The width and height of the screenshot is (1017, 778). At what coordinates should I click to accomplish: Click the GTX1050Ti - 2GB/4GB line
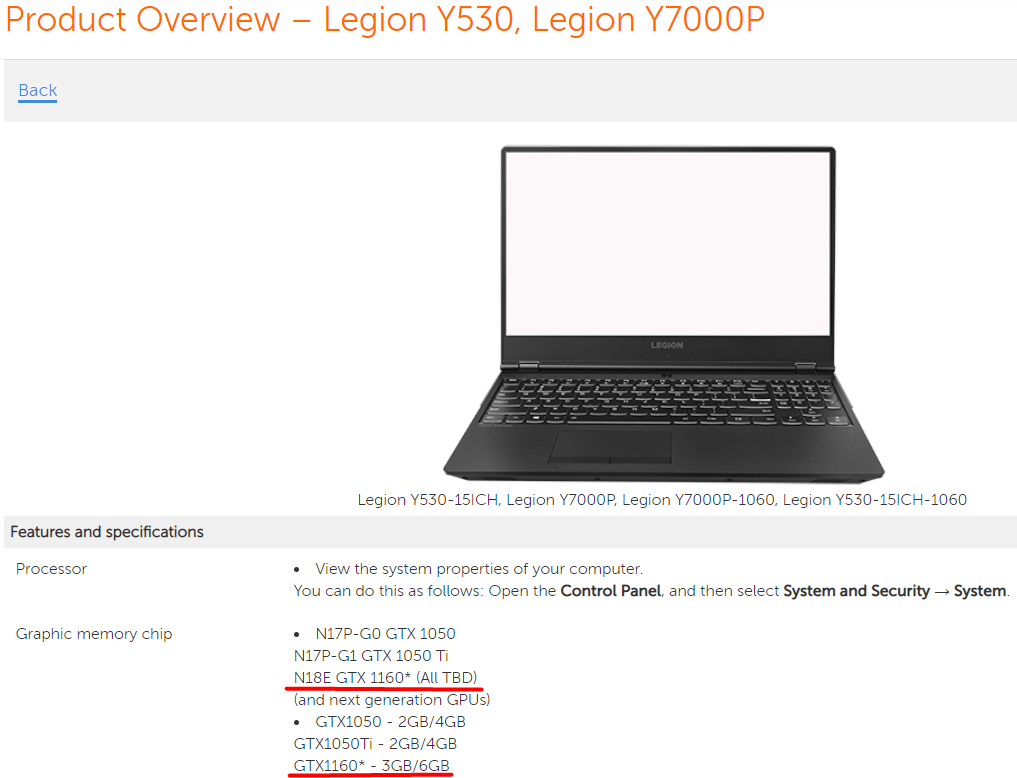(376, 744)
